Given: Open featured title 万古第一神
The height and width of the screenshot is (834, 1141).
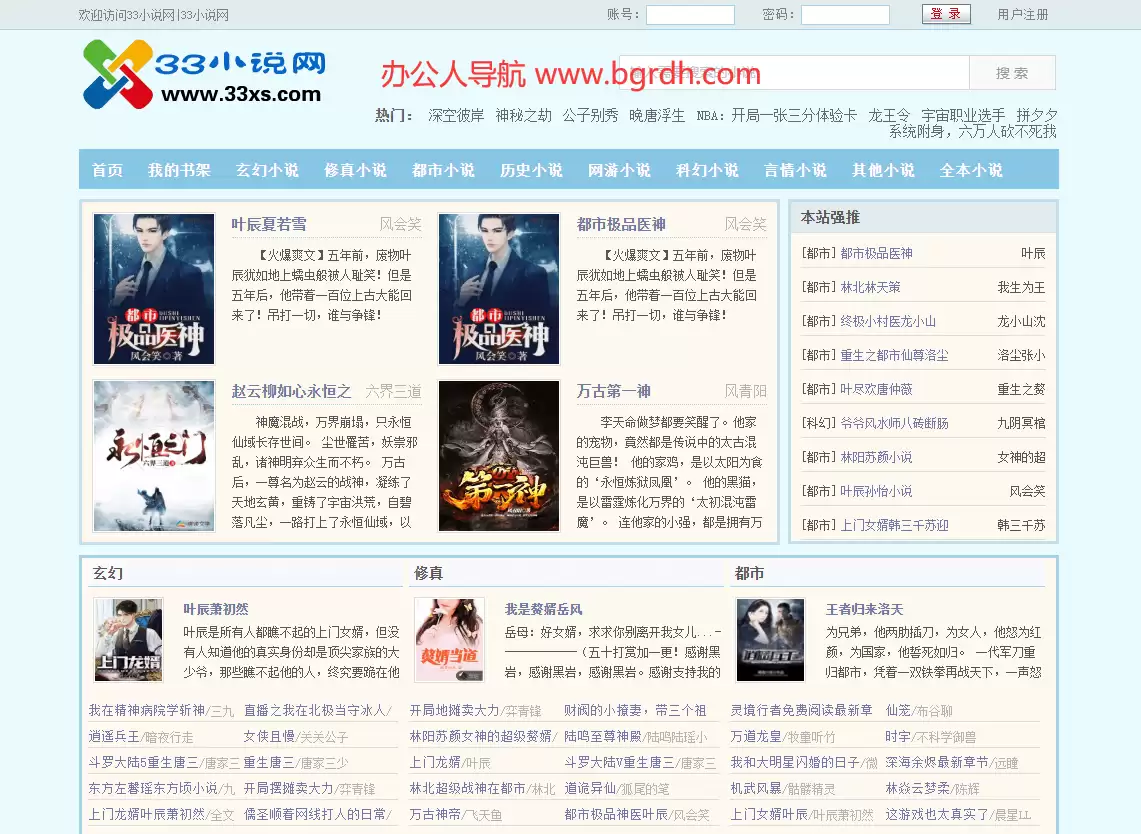Looking at the screenshot, I should click(x=613, y=391).
